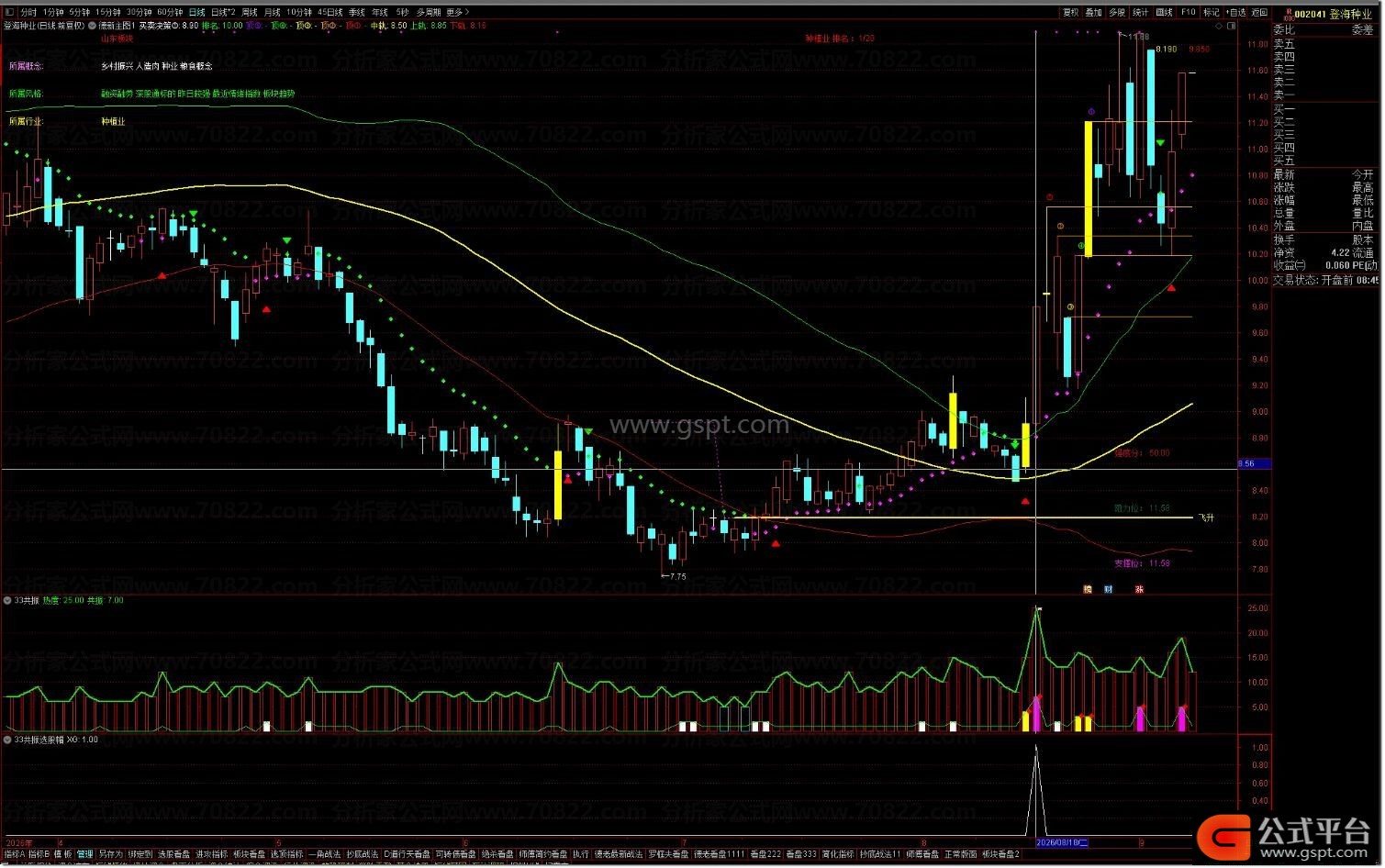Toggle 33共振 indicator panel icon

pyautogui.click(x=7, y=600)
